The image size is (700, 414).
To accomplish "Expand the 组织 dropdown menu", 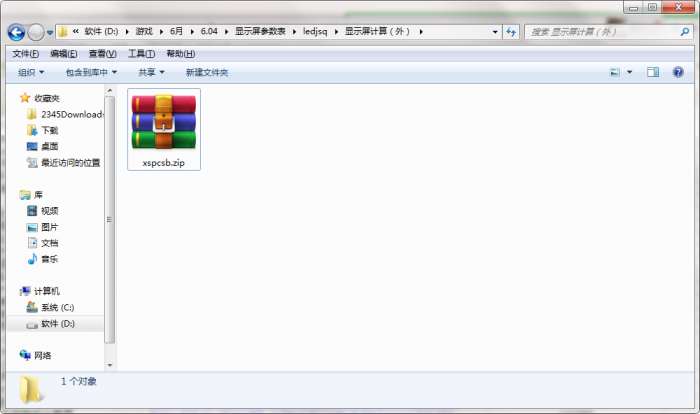I will [31, 72].
